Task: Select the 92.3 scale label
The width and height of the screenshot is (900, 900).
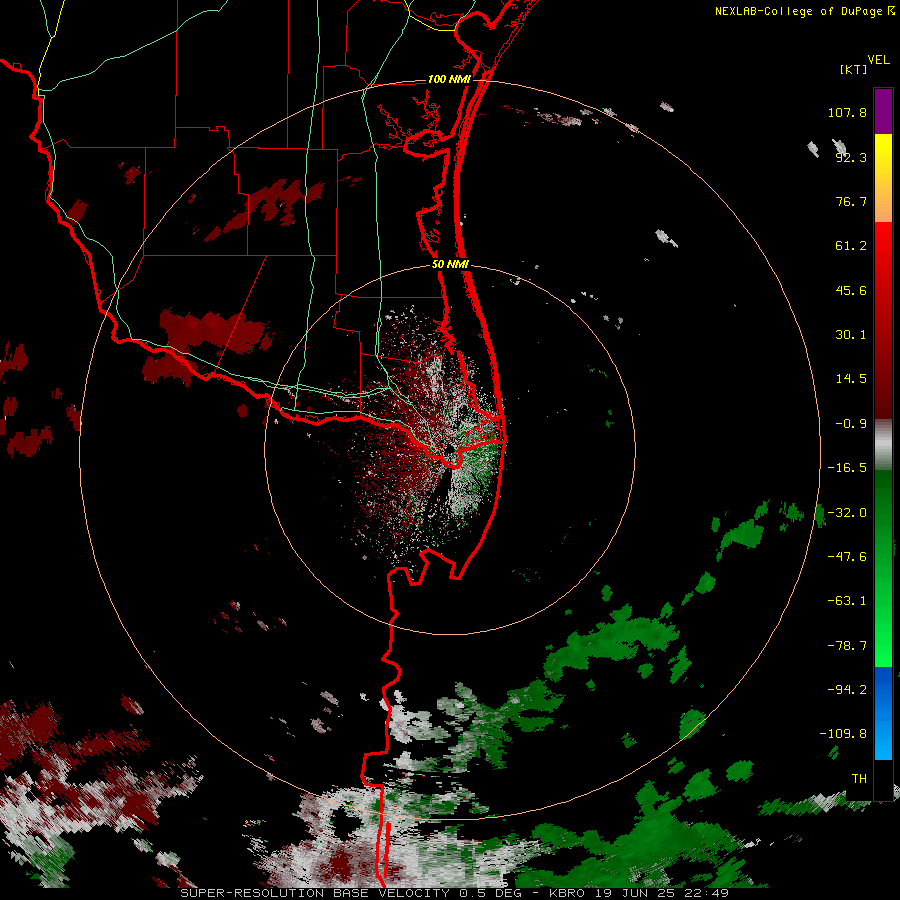Action: click(x=851, y=157)
